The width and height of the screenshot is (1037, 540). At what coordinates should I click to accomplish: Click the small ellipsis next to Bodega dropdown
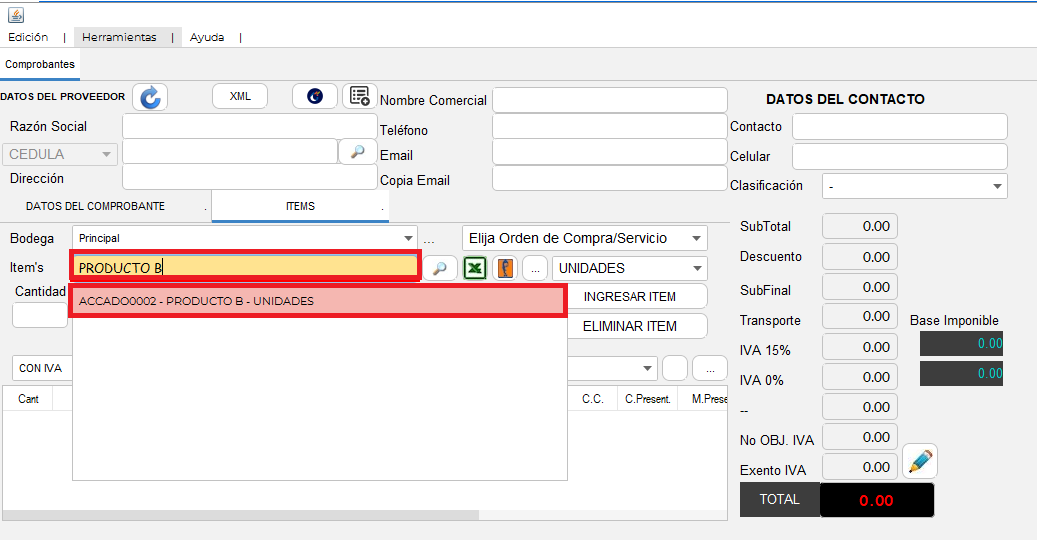tap(429, 239)
